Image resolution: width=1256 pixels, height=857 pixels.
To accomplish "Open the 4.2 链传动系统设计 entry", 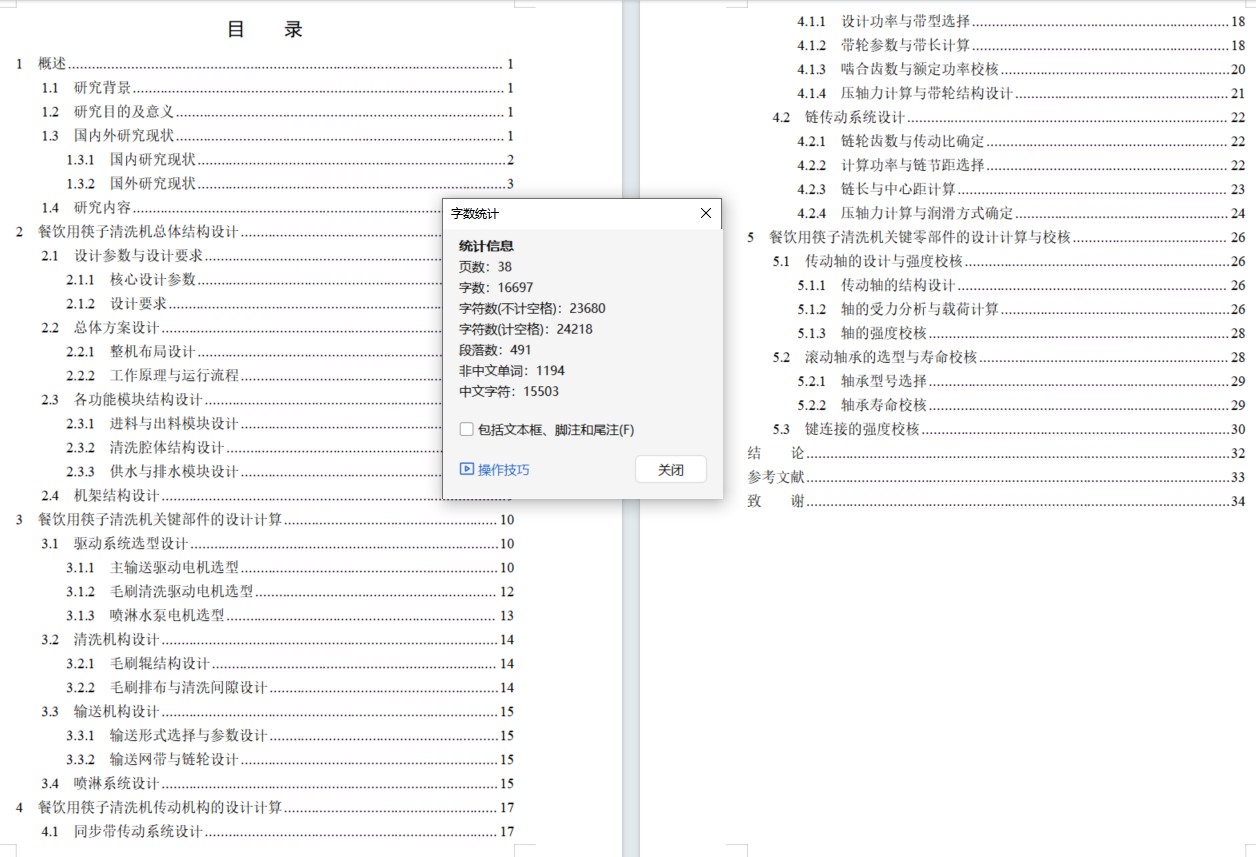I will tap(1009, 118).
